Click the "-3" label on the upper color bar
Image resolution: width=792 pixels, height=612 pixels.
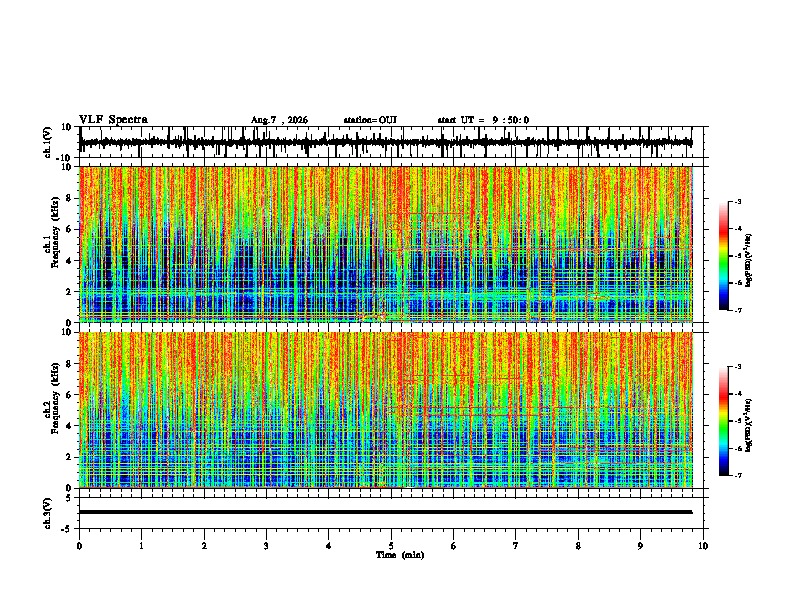[x=737, y=201]
